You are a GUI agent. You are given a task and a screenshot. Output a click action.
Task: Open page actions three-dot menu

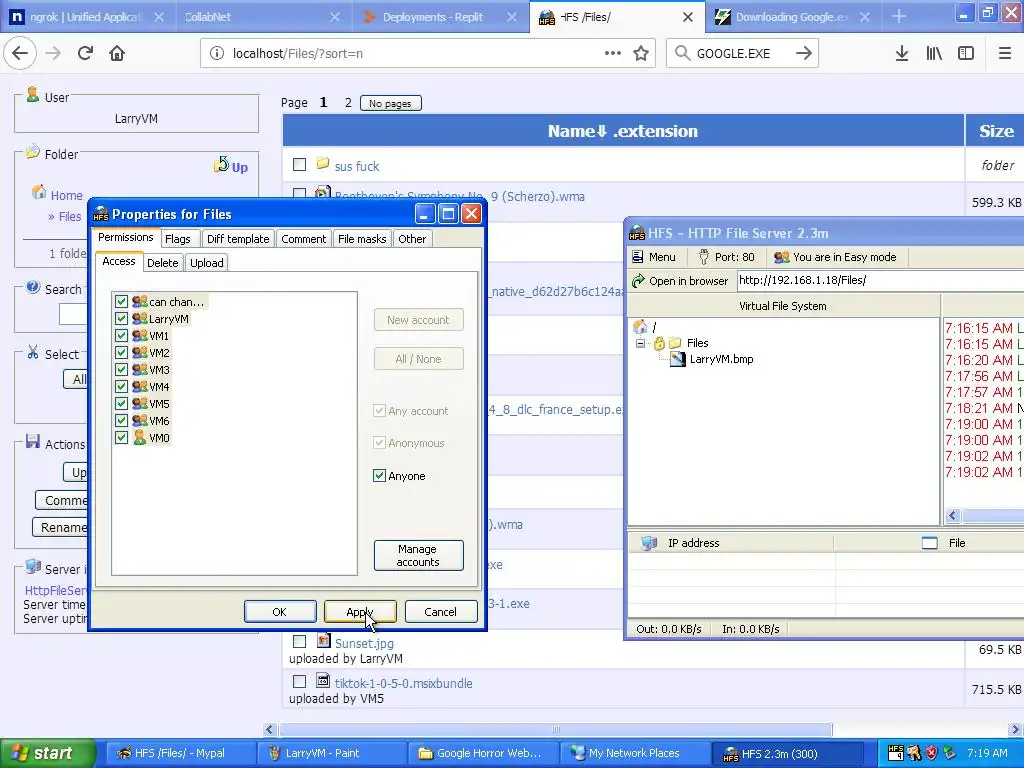click(613, 53)
